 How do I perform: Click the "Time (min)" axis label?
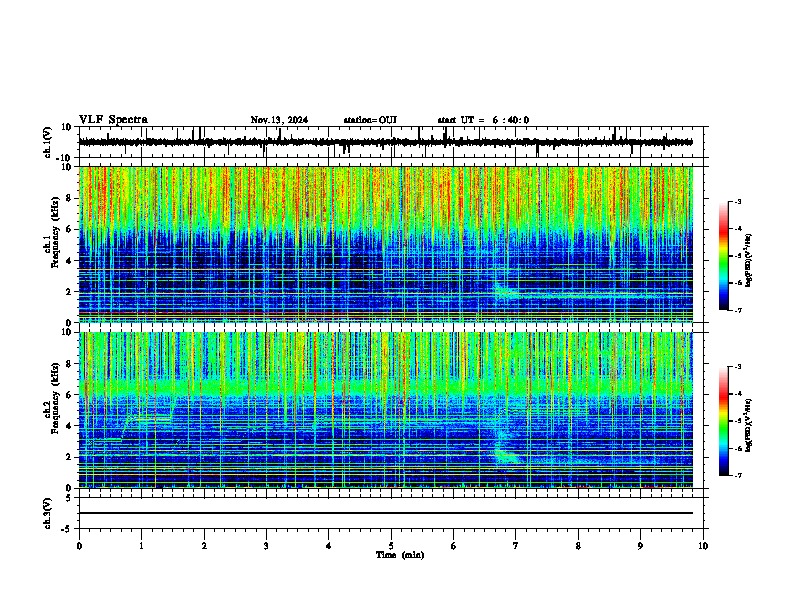400,555
